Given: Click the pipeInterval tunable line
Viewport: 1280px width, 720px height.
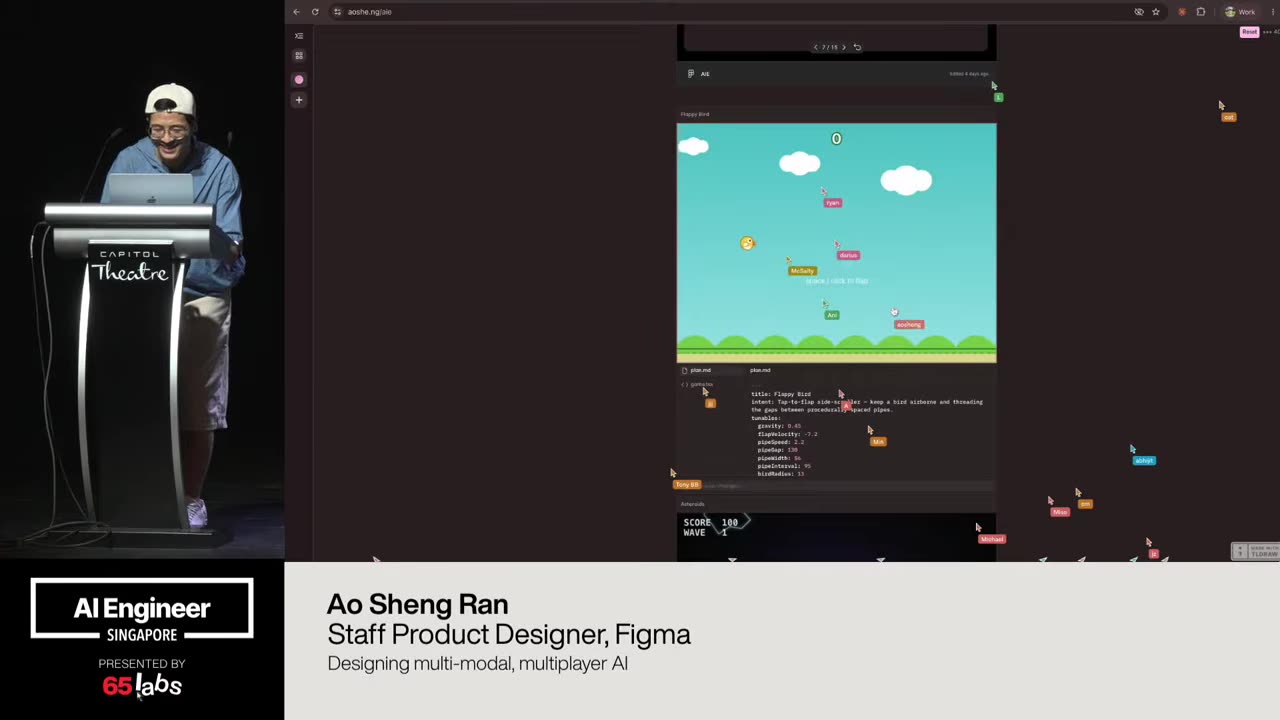Looking at the screenshot, I should point(784,466).
